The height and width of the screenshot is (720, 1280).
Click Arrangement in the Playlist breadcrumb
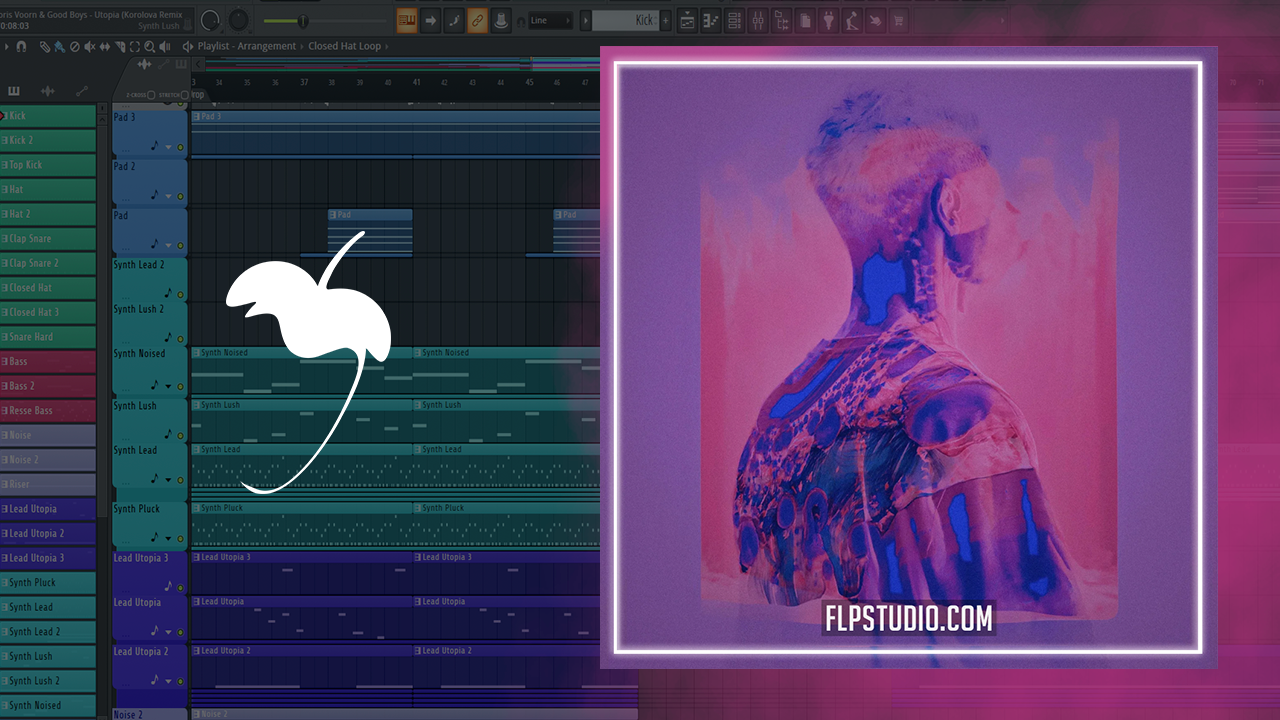click(267, 46)
